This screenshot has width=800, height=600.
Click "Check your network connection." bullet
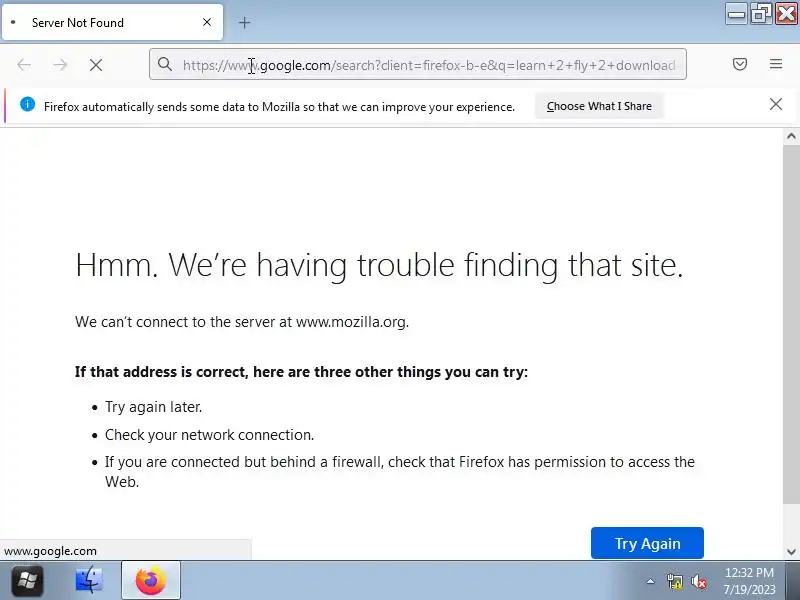(209, 435)
